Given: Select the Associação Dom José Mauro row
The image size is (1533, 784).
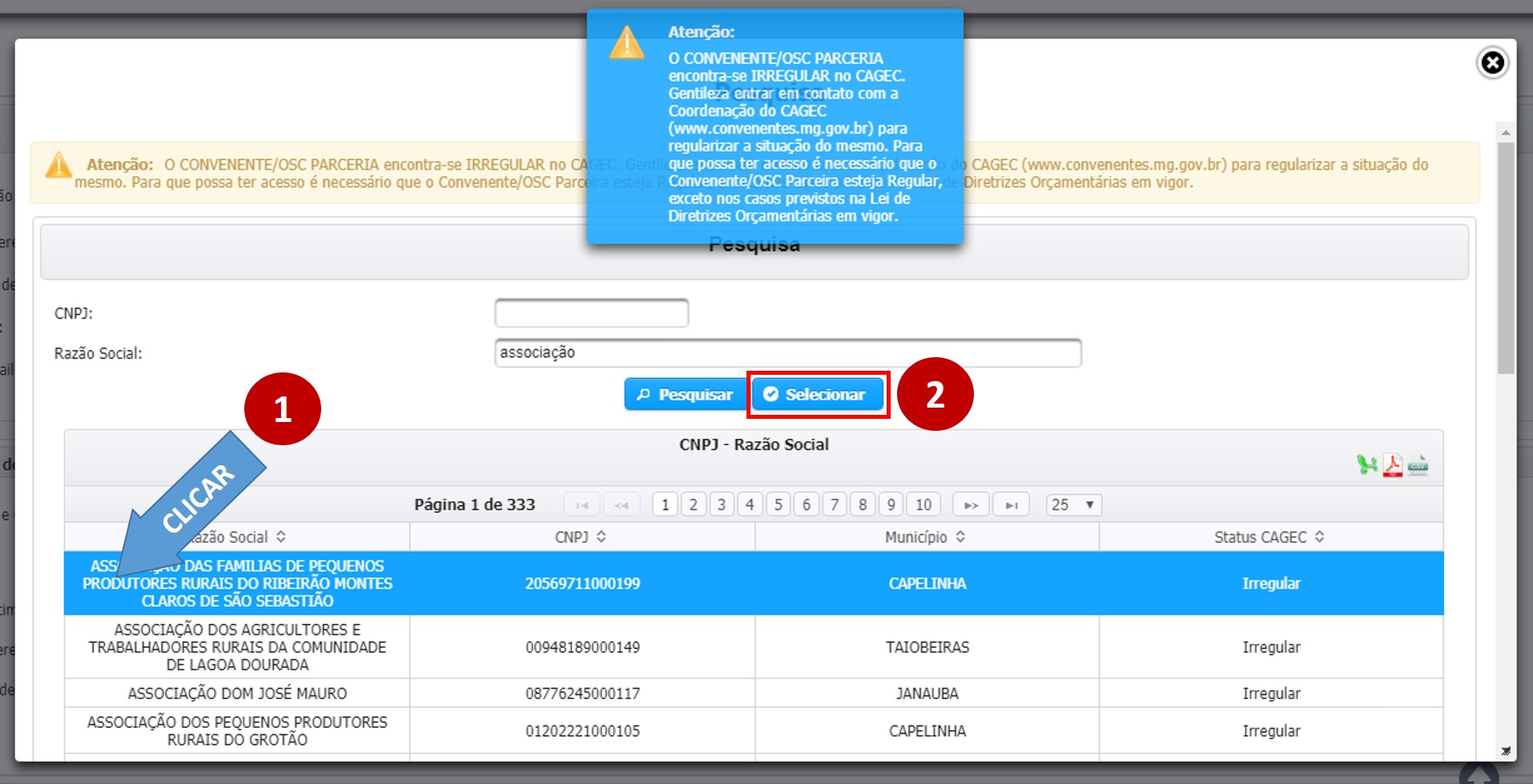Looking at the screenshot, I should coord(237,694).
